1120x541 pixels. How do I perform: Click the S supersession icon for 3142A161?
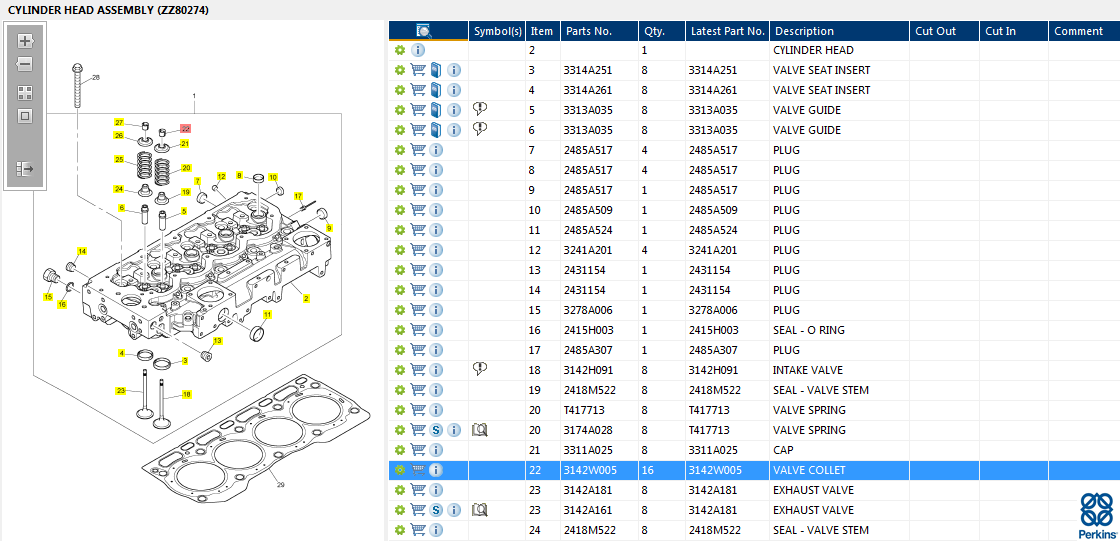[x=436, y=510]
